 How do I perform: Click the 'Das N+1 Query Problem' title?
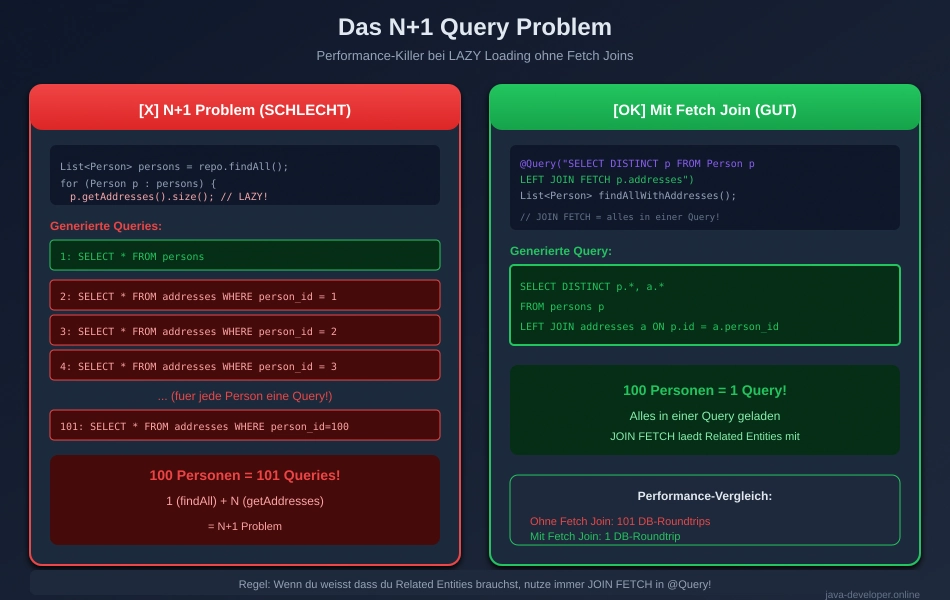click(474, 27)
